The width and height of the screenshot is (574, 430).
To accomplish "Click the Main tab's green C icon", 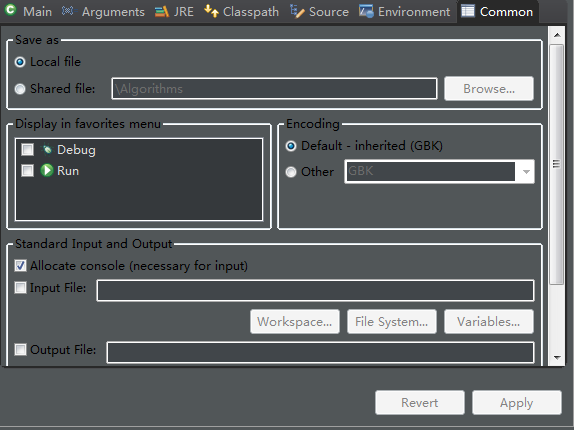I will click(x=10, y=10).
